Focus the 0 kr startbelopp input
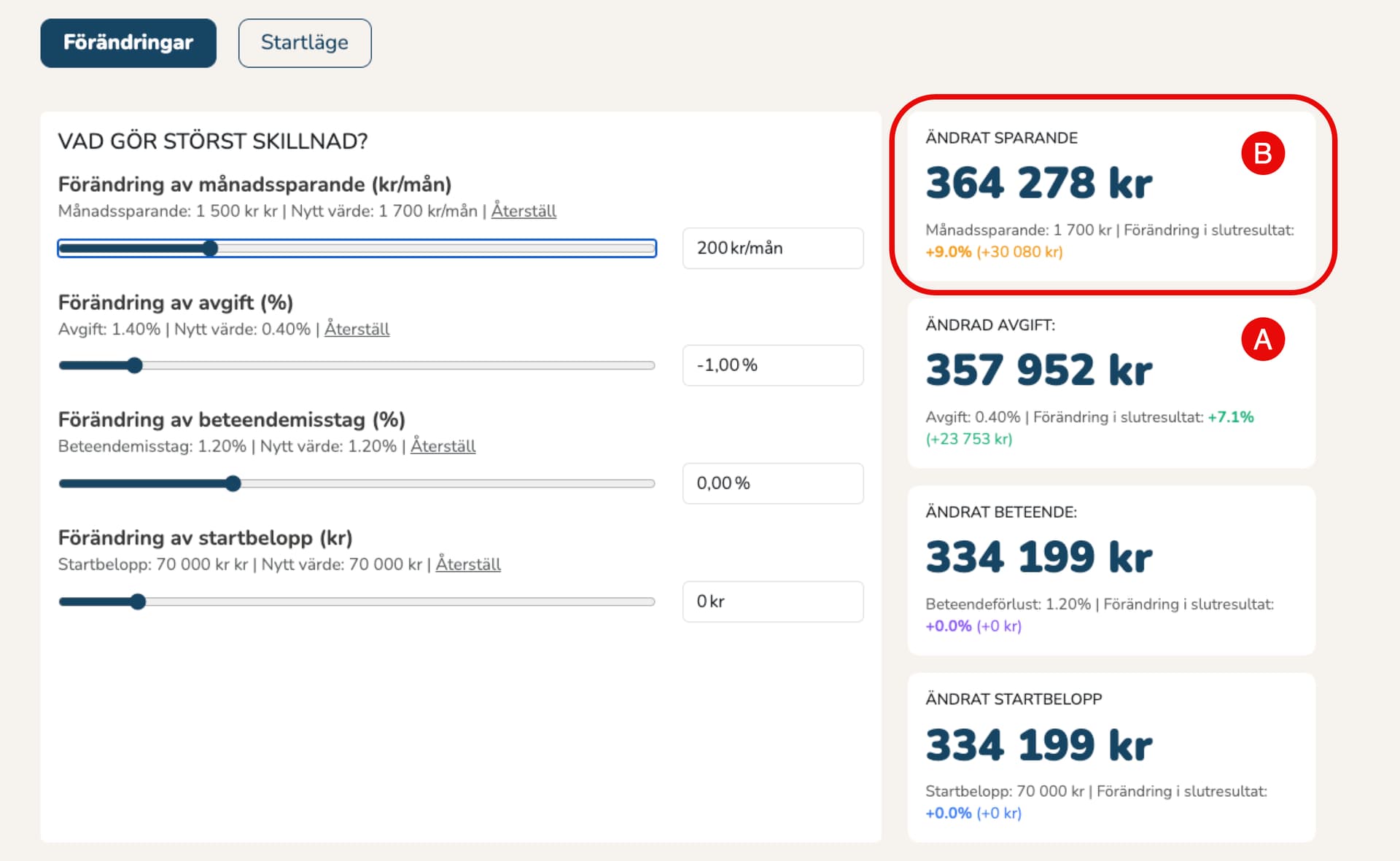Viewport: 1400px width, 861px height. click(773, 602)
